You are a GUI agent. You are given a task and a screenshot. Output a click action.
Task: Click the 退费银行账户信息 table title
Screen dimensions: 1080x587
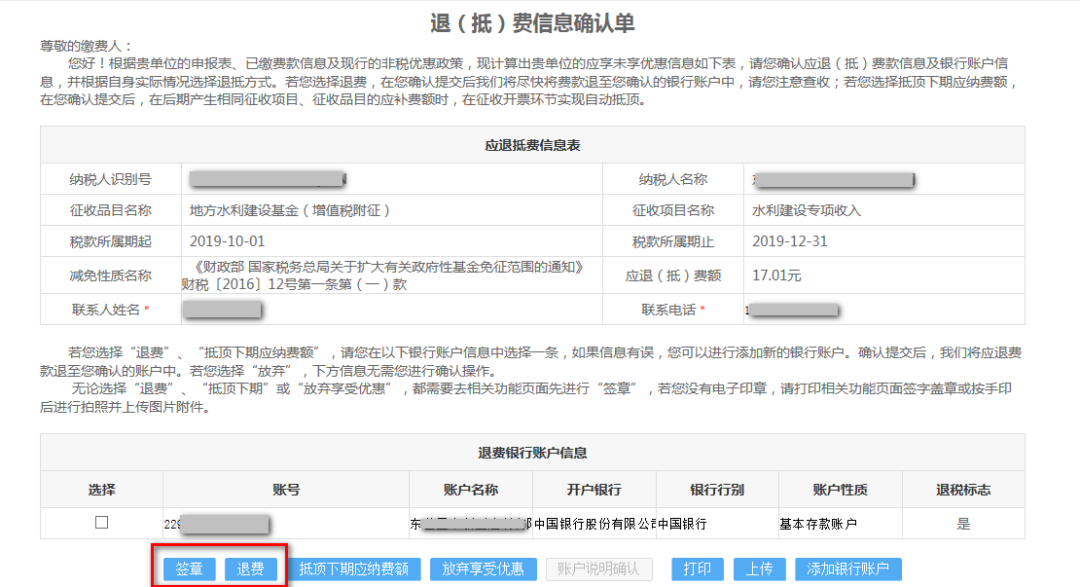coord(532,453)
